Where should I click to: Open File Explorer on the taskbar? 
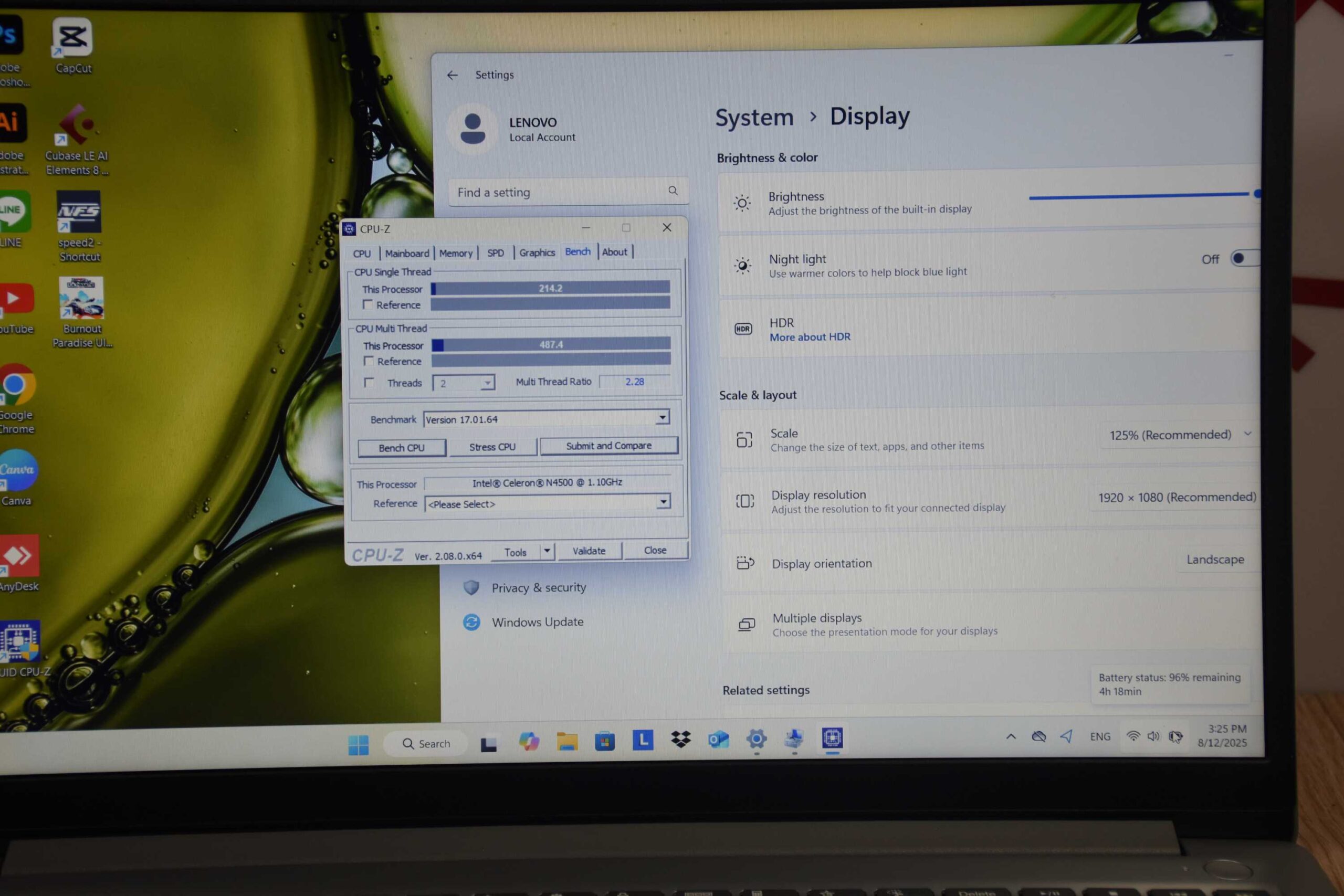click(x=567, y=741)
